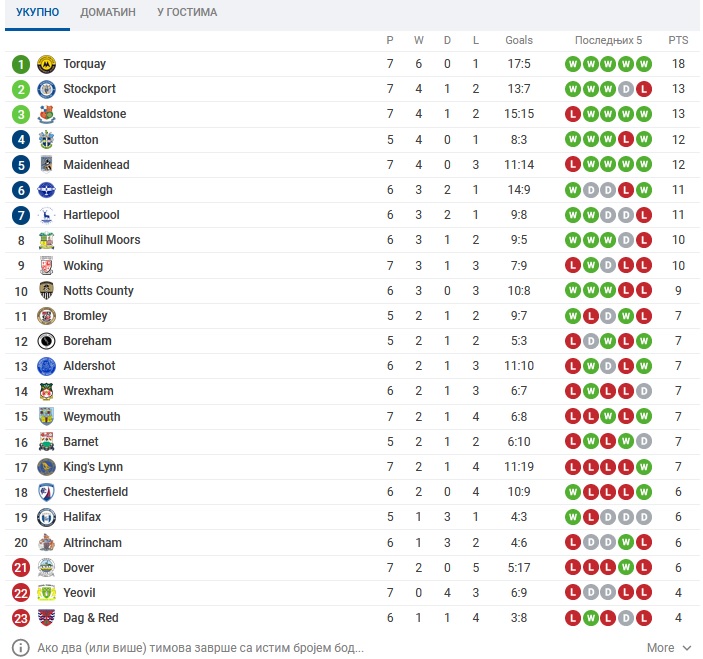The height and width of the screenshot is (659, 703).
Task: Click the Stockport club crest icon
Action: [46, 89]
